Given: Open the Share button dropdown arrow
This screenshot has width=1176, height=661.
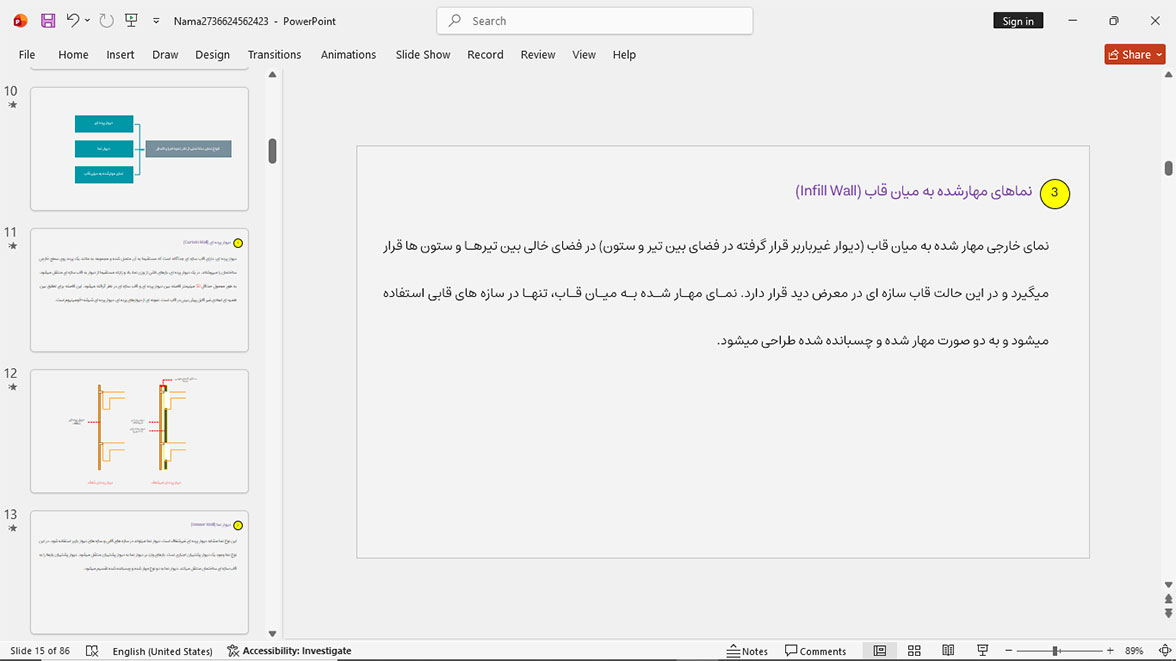Looking at the screenshot, I should [1160, 54].
